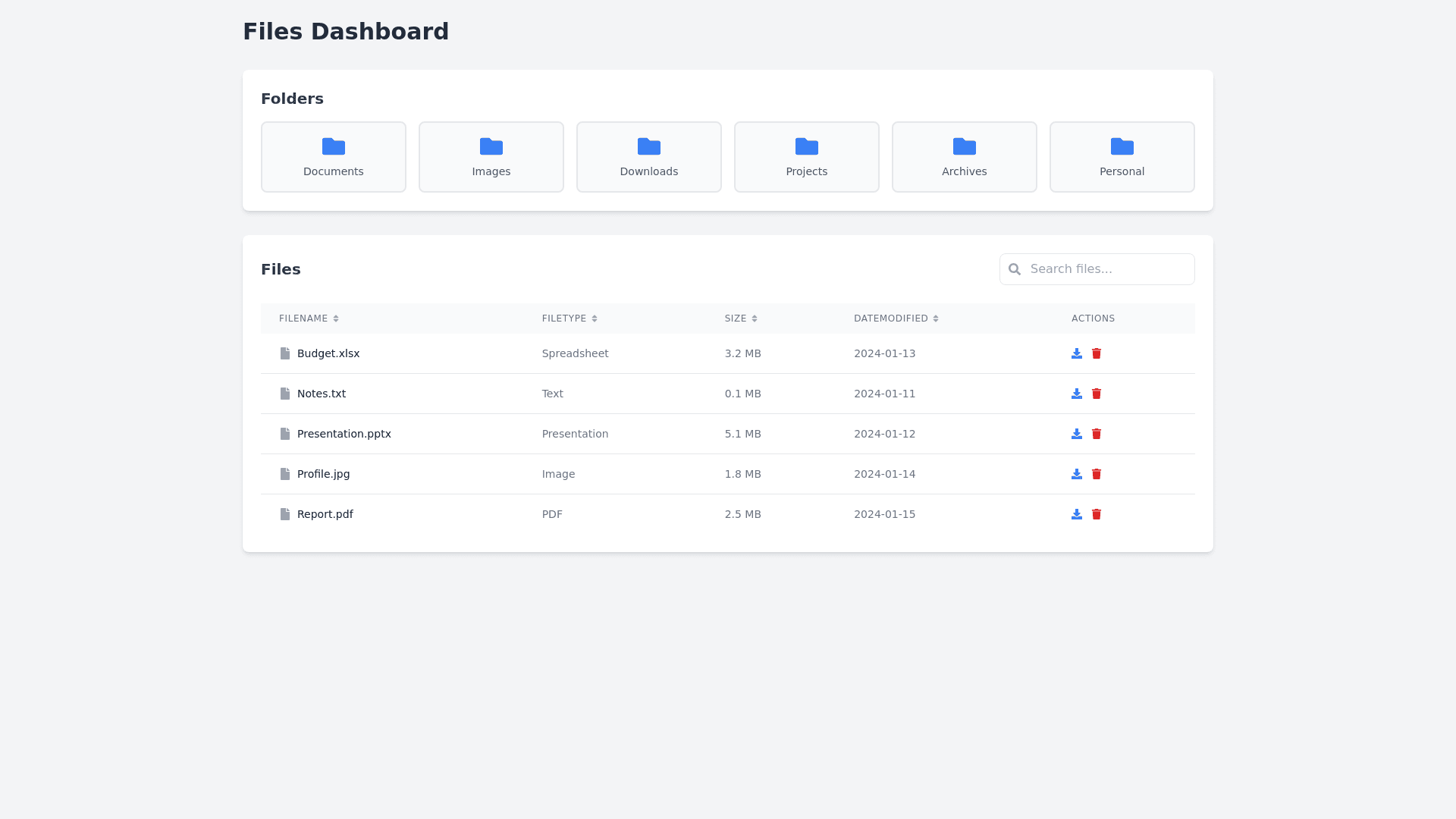
Task: Open the Documents folder
Action: (x=334, y=157)
